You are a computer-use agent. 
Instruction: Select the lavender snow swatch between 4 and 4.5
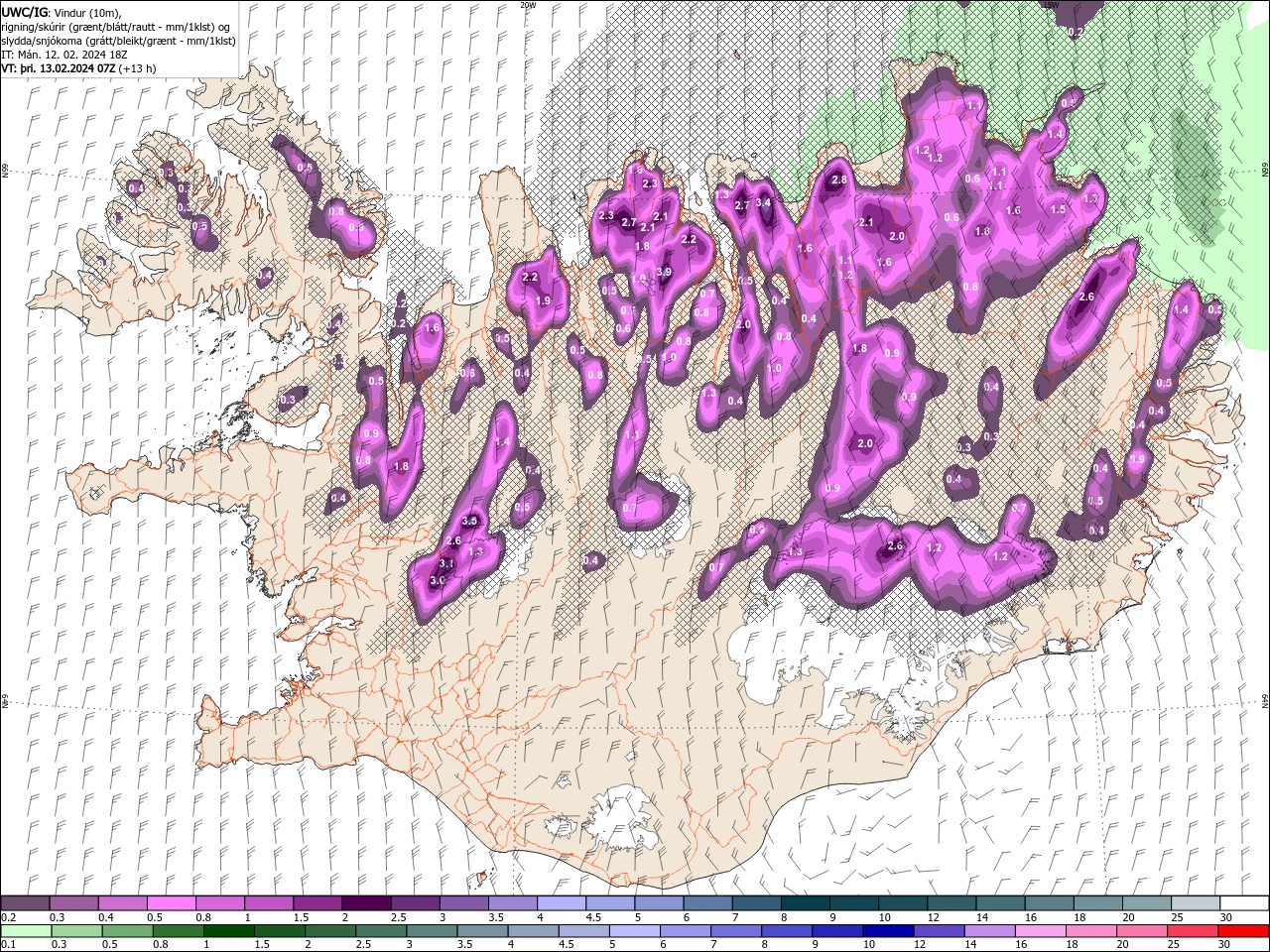pyautogui.click(x=562, y=902)
